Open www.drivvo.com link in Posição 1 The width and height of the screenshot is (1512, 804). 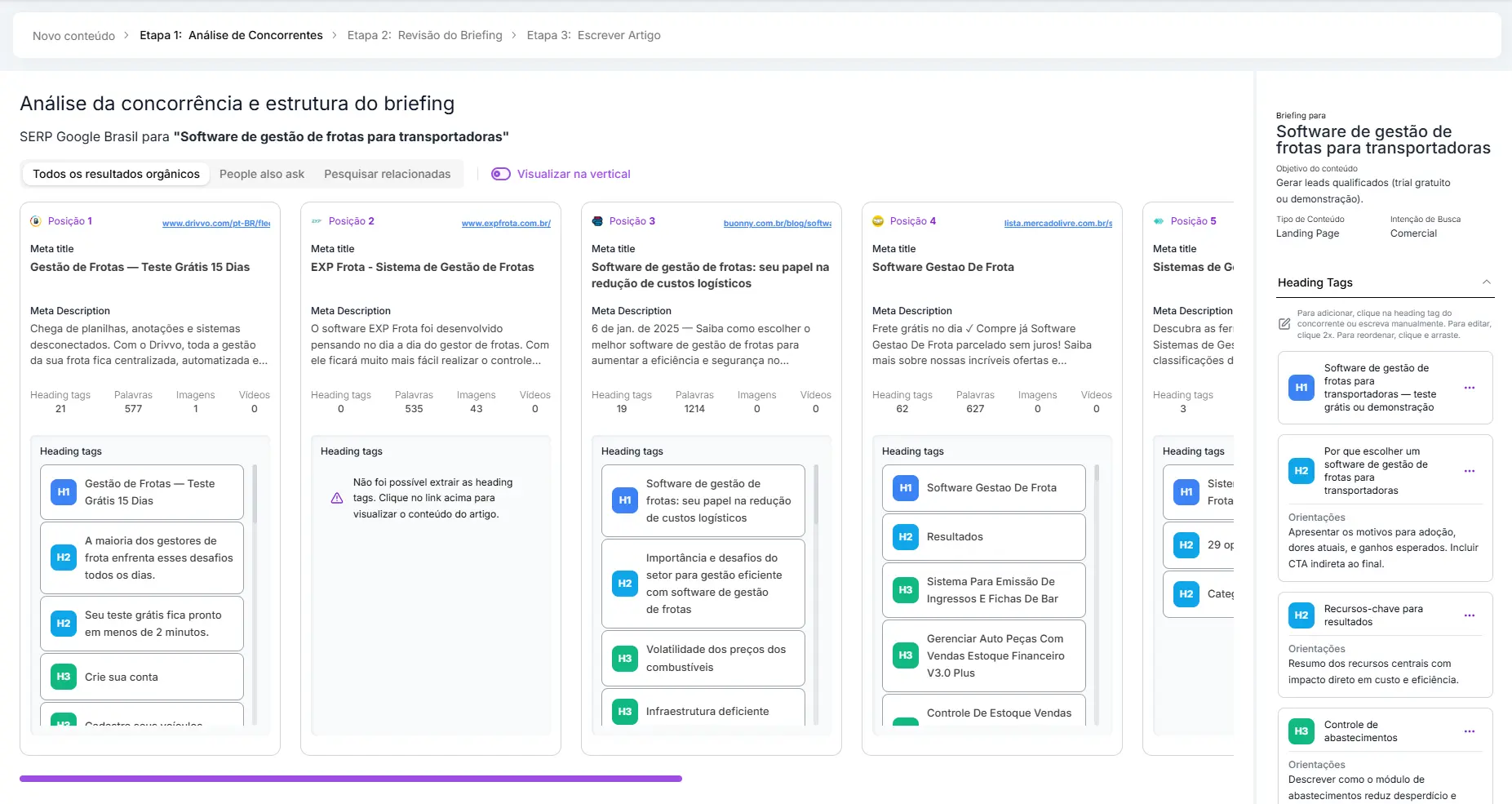216,223
